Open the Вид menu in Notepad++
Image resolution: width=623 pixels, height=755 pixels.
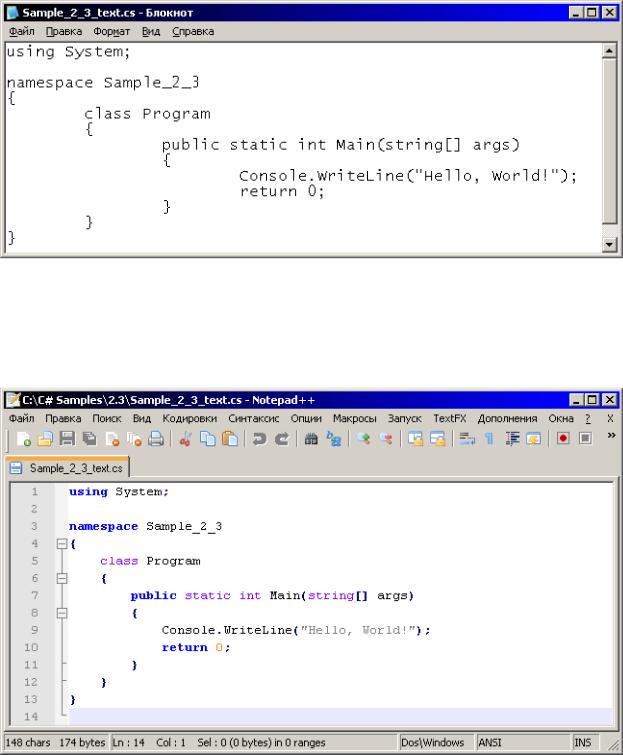click(x=142, y=418)
